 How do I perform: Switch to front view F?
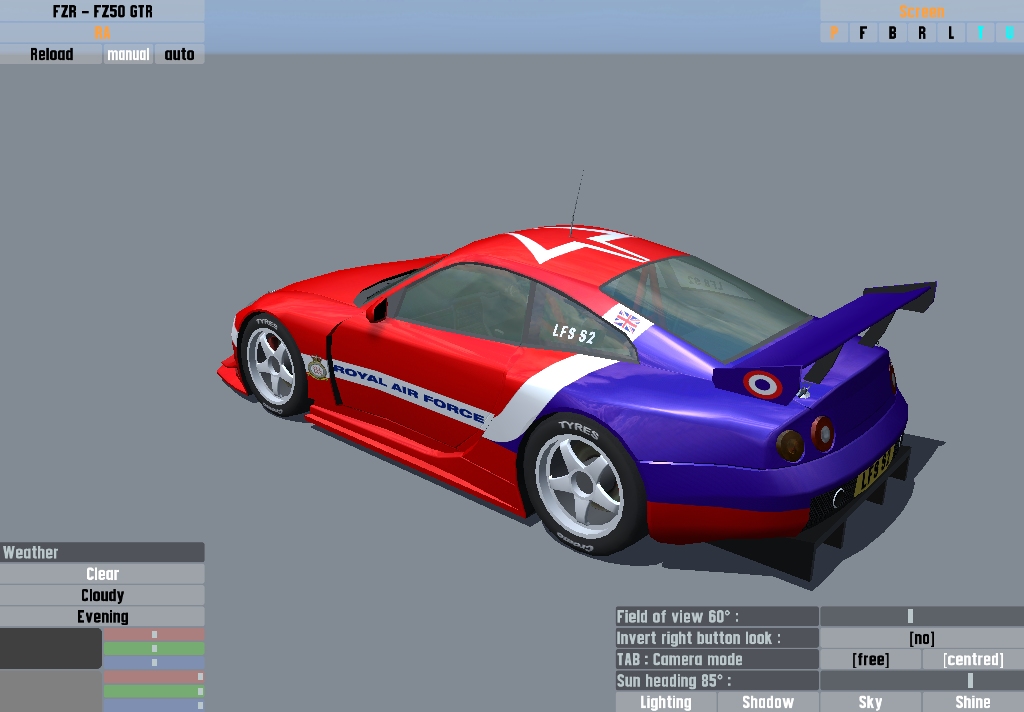(x=863, y=33)
